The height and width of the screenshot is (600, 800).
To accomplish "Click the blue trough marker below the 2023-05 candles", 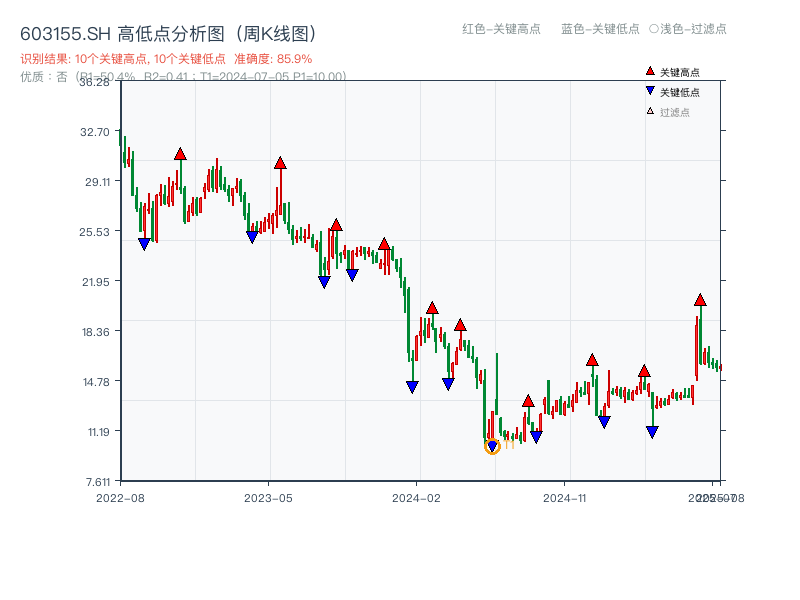I will click(x=250, y=237).
